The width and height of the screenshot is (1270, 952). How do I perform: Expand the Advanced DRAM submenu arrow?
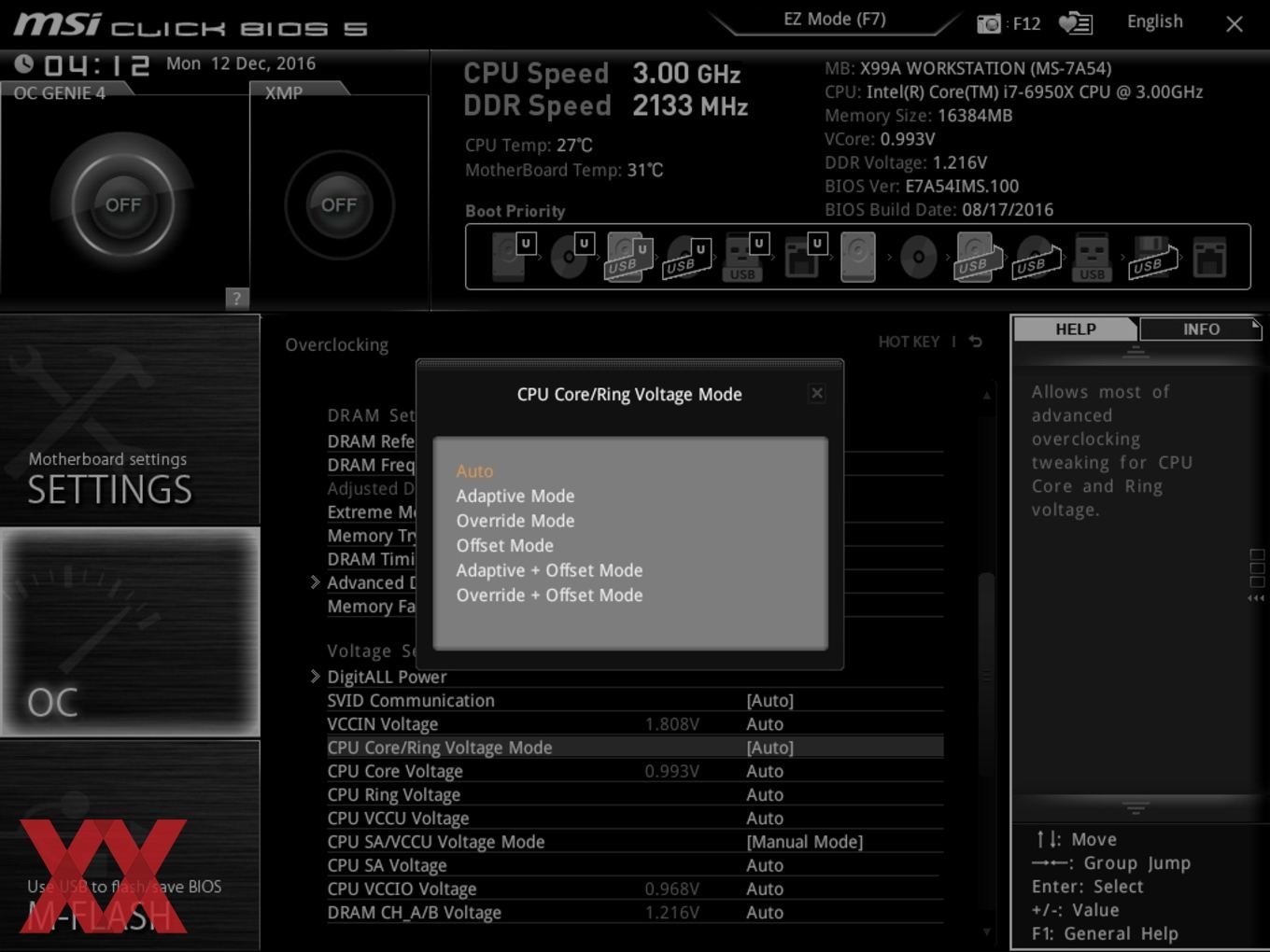click(316, 582)
